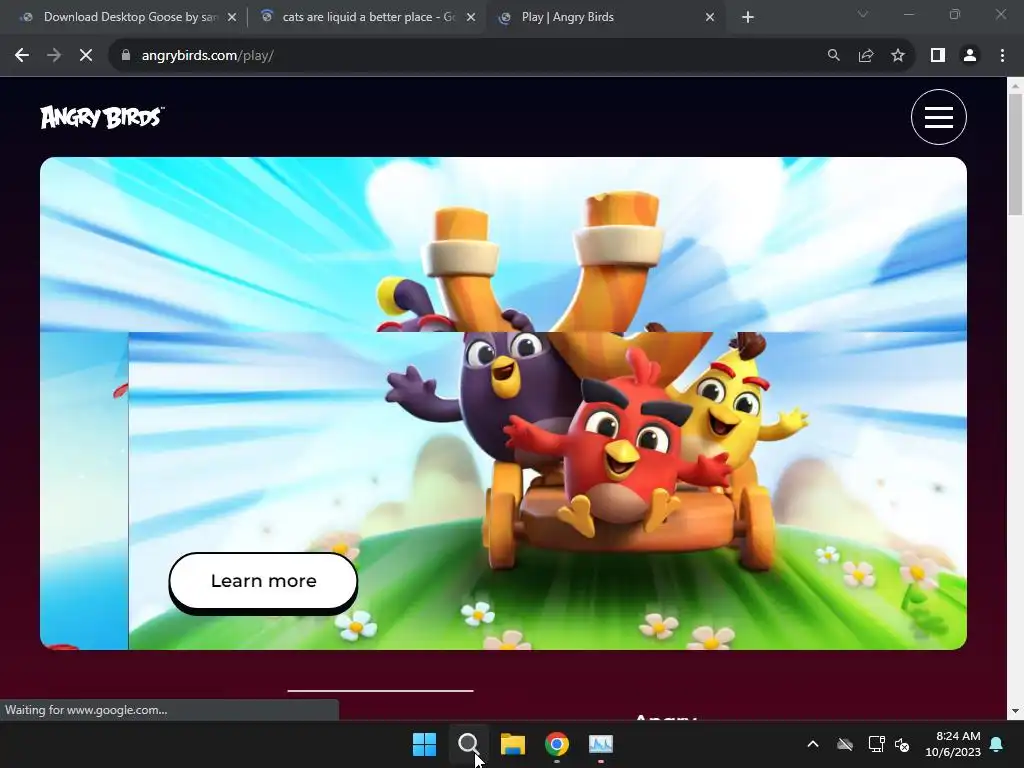Open a new browser tab
Viewport: 1024px width, 768px height.
tap(748, 17)
